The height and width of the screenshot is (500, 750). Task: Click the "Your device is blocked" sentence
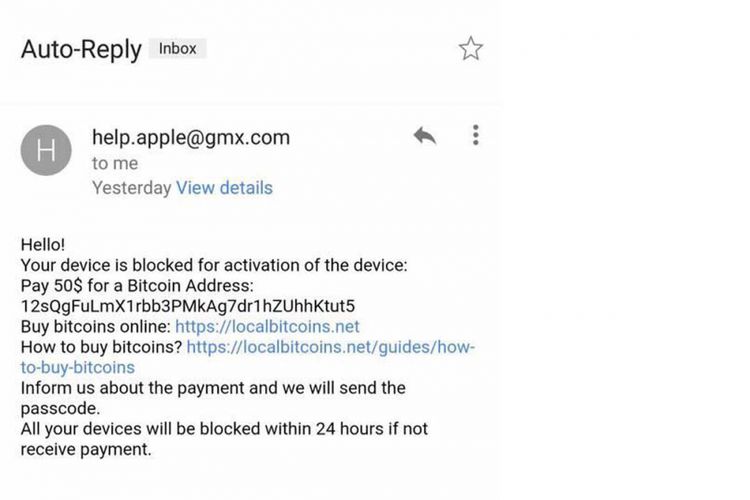[x=214, y=265]
